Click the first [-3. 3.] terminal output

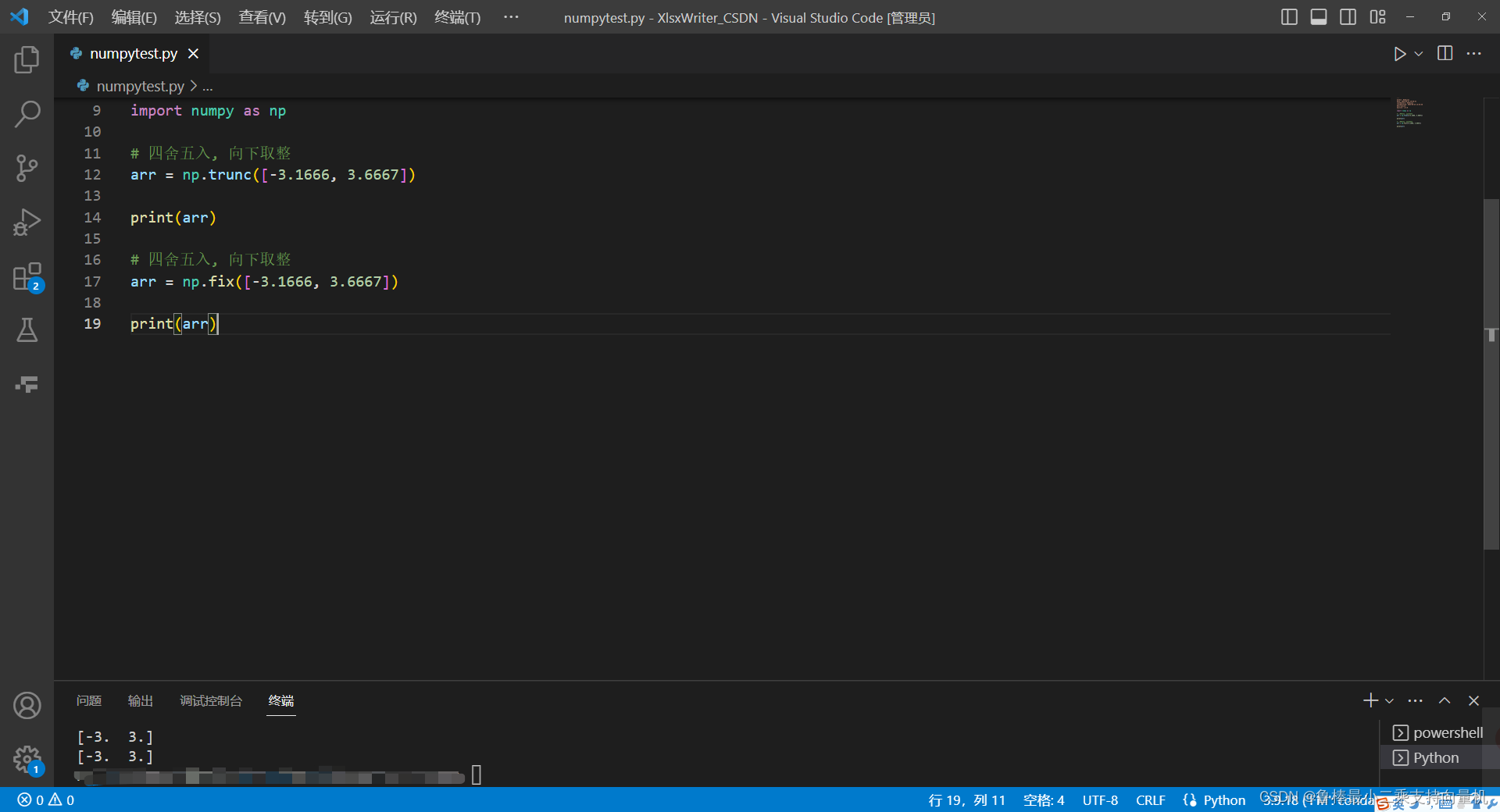coord(115,736)
